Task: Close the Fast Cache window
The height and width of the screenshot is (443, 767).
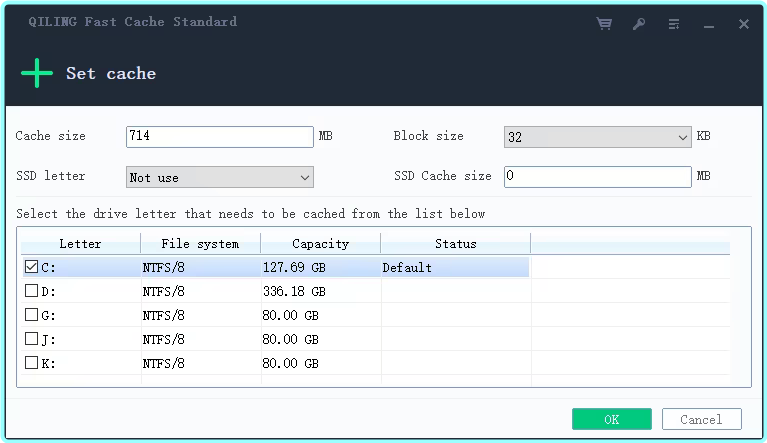Action: 744,24
